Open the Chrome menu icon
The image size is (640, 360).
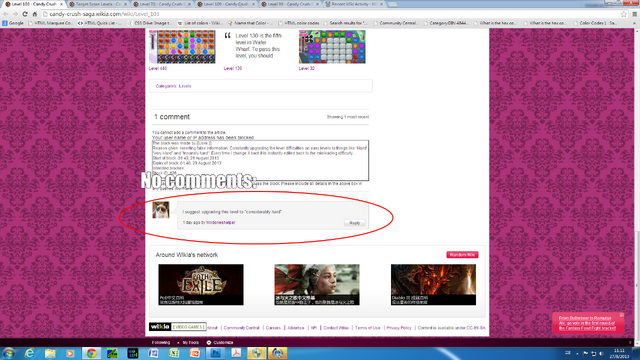coord(635,14)
